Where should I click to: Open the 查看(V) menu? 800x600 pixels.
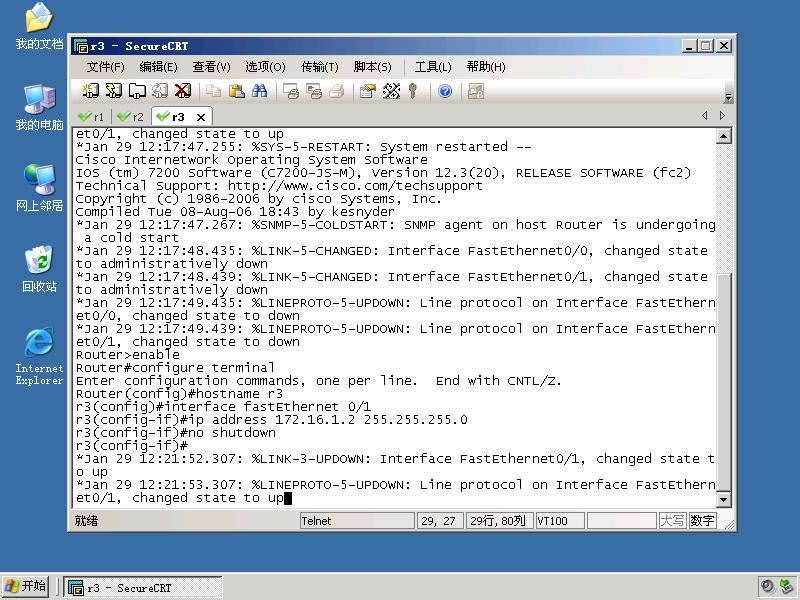[211, 67]
